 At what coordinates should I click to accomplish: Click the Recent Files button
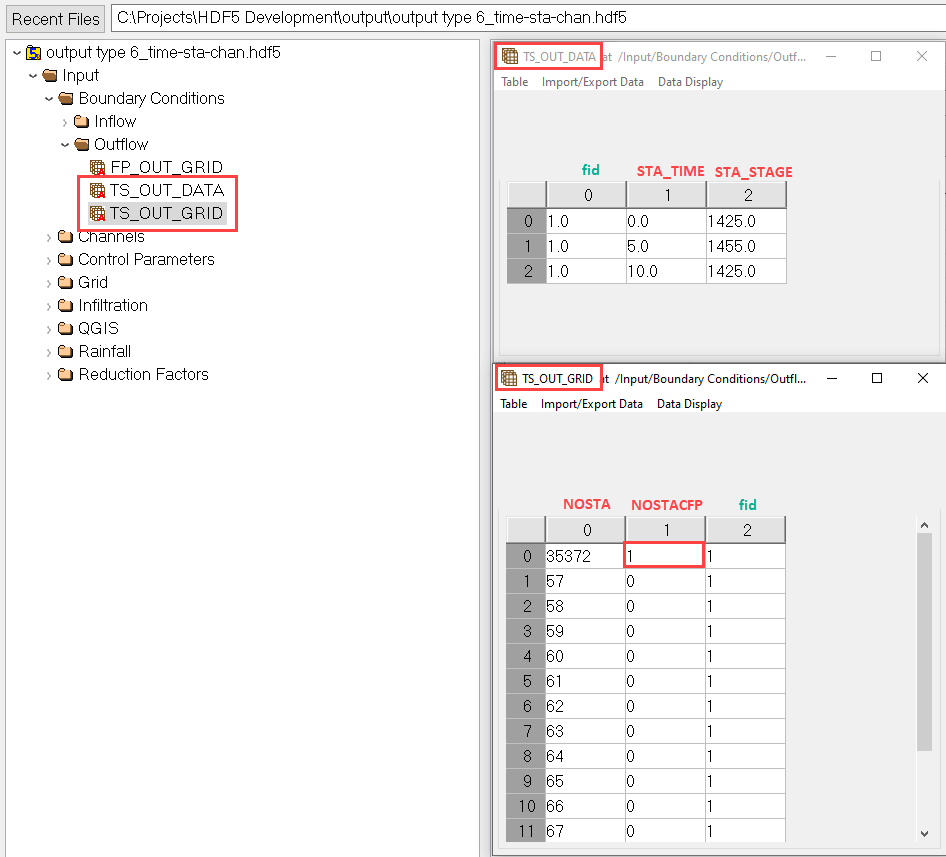[56, 19]
